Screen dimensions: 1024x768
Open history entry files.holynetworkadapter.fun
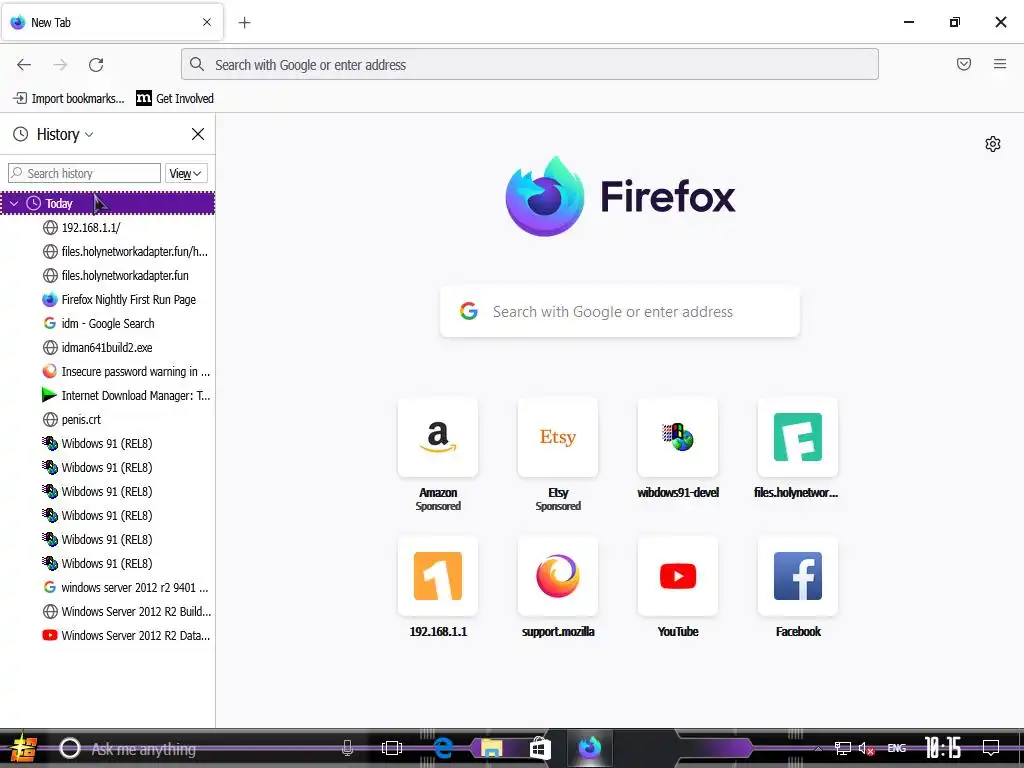pyautogui.click(x=108, y=276)
